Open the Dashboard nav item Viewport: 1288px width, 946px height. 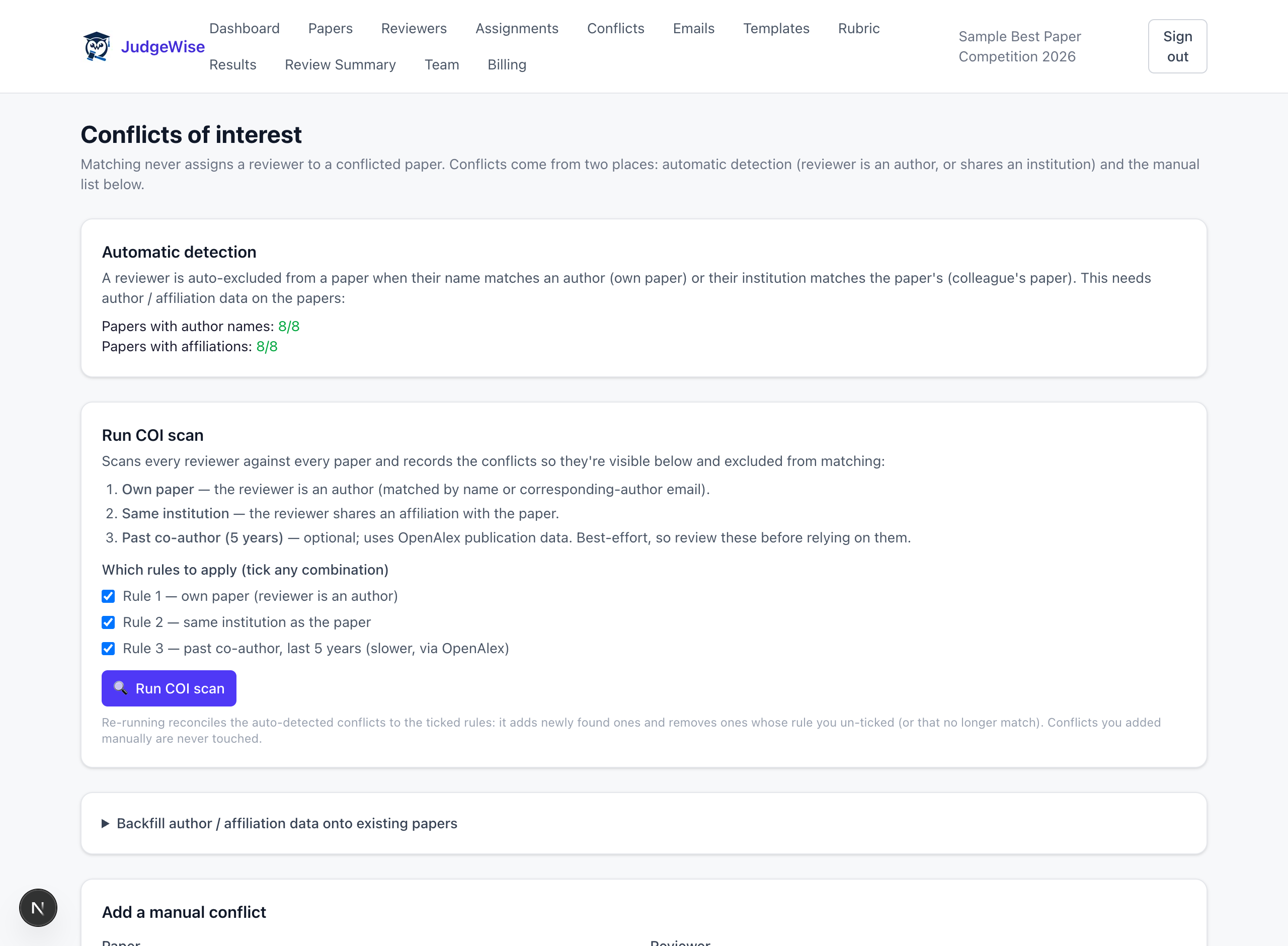coord(245,28)
